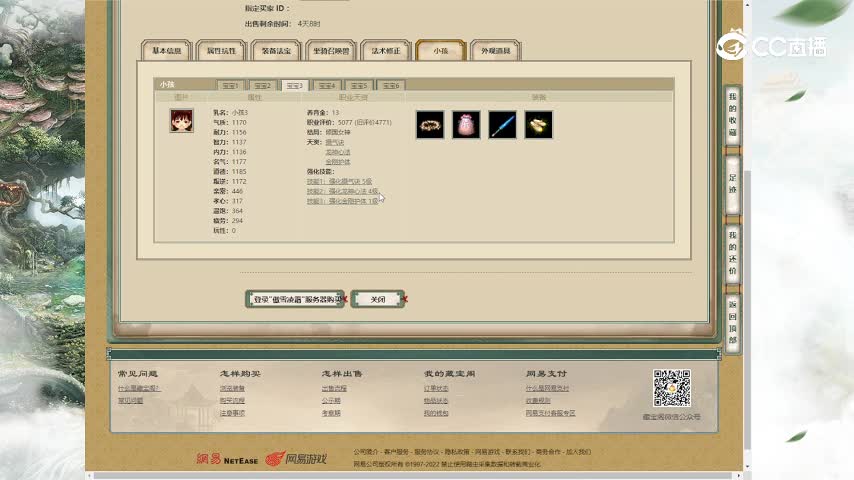Click the flower wreath equipment icon
This screenshot has width=854, height=480.
tap(430, 125)
